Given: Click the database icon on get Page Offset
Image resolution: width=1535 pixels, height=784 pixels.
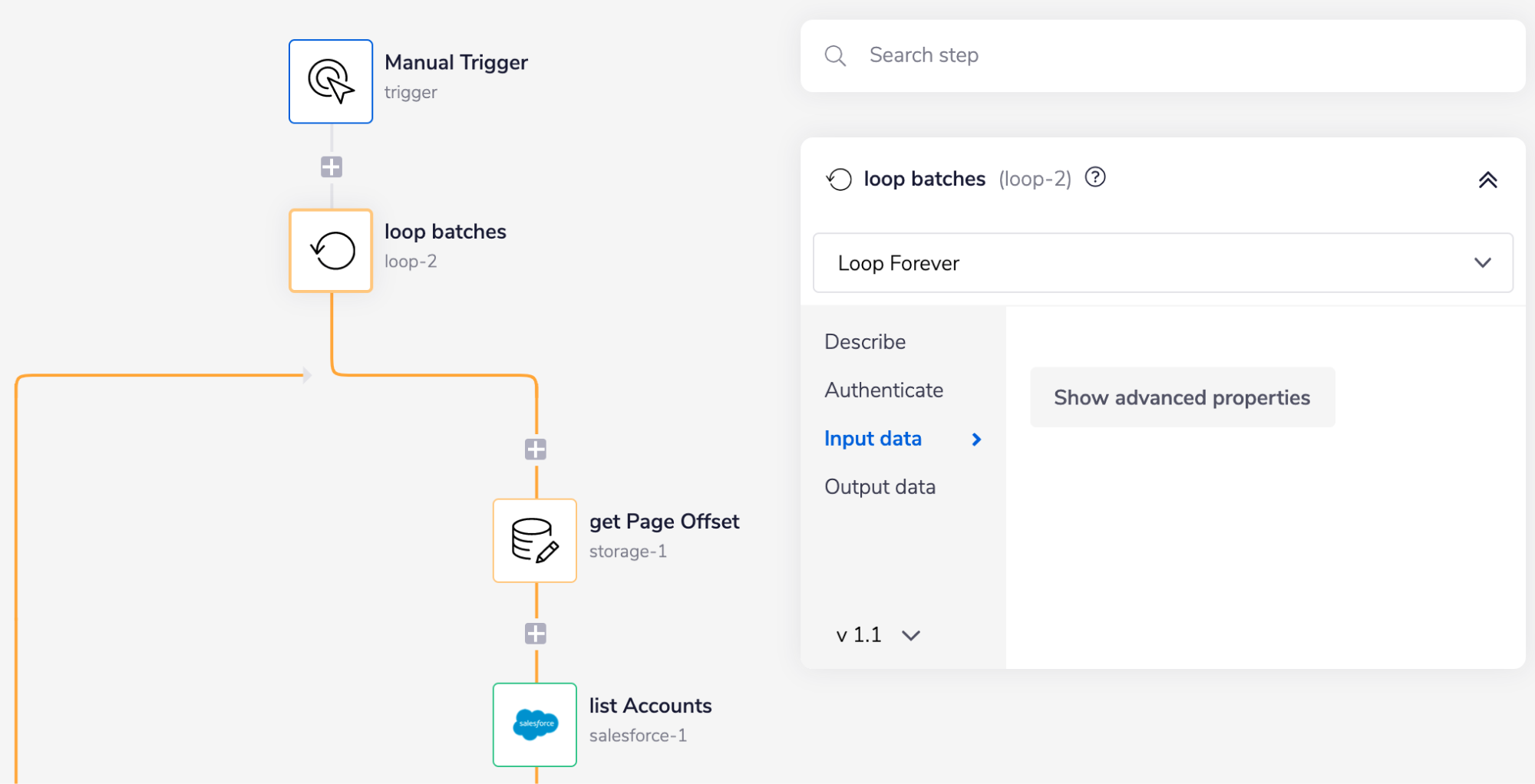Looking at the screenshot, I should point(534,539).
